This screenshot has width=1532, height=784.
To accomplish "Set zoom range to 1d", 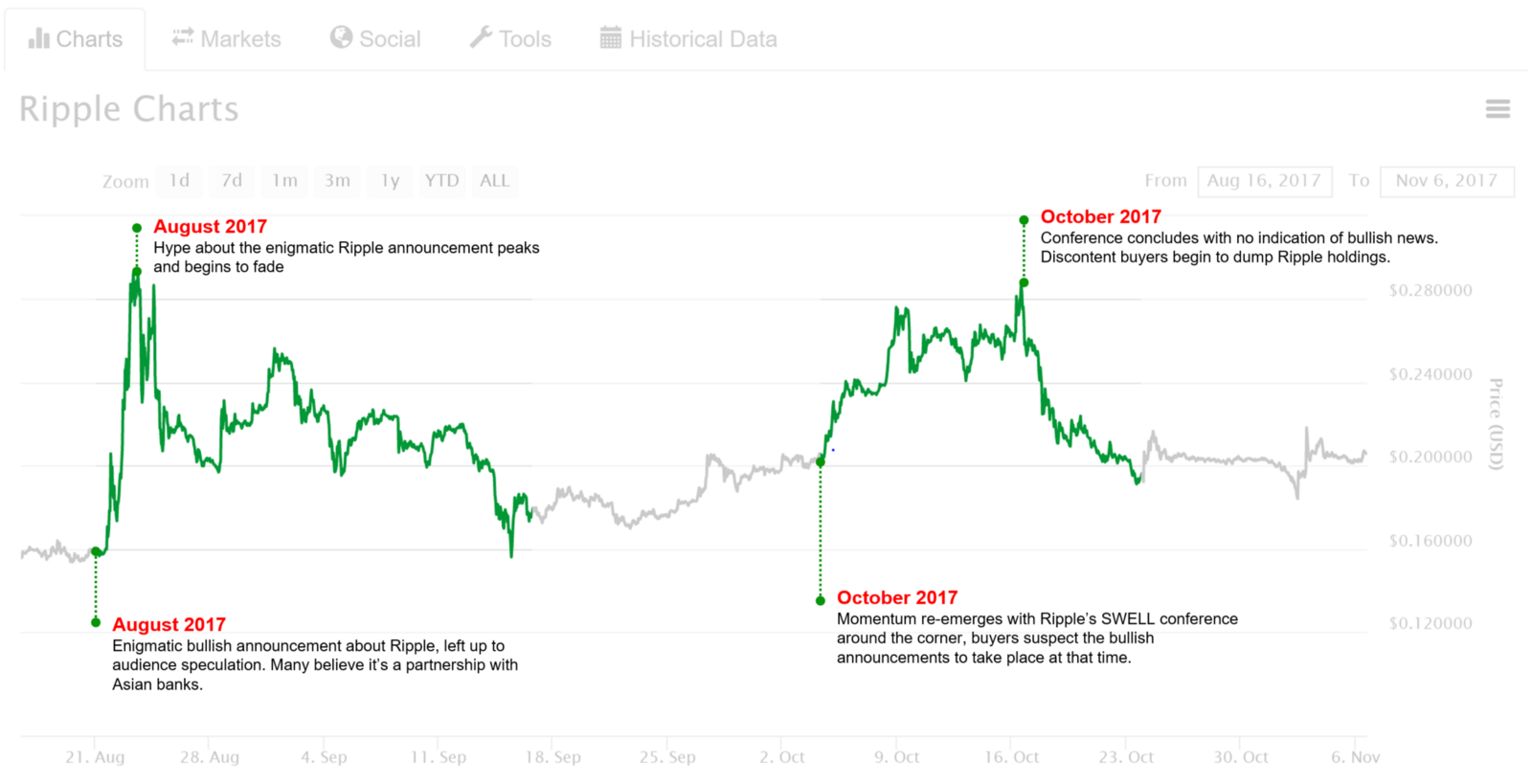I will click(179, 181).
